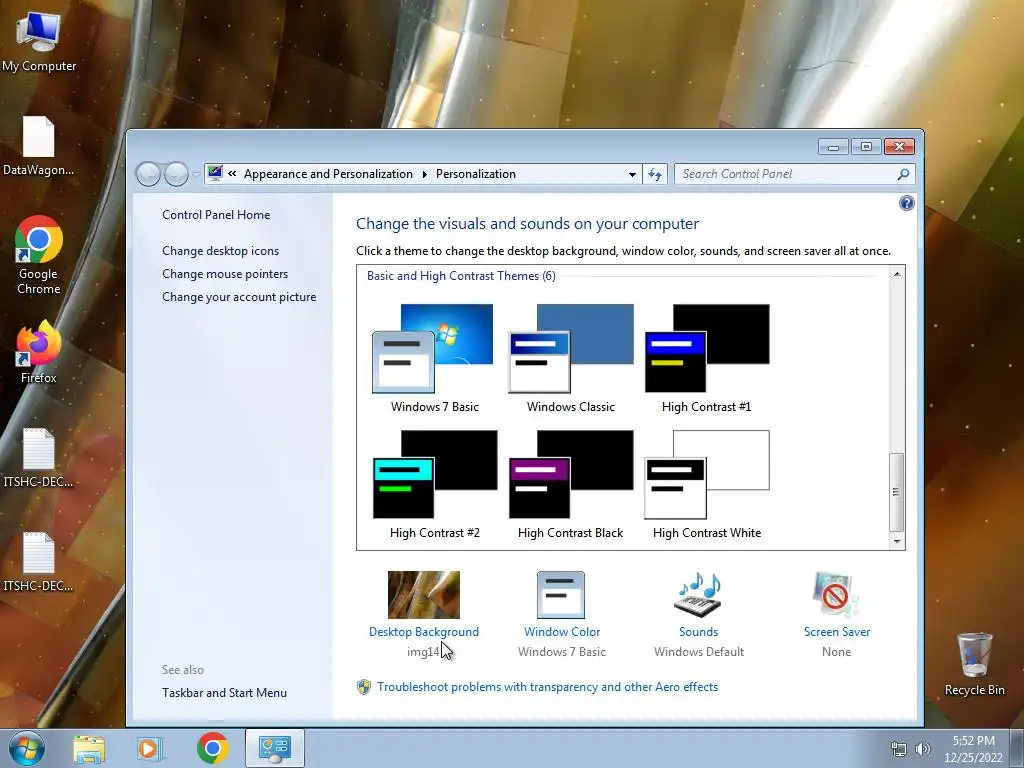Viewport: 1024px width, 768px height.
Task: Click Appearance and Personalization breadcrumb
Action: [328, 174]
